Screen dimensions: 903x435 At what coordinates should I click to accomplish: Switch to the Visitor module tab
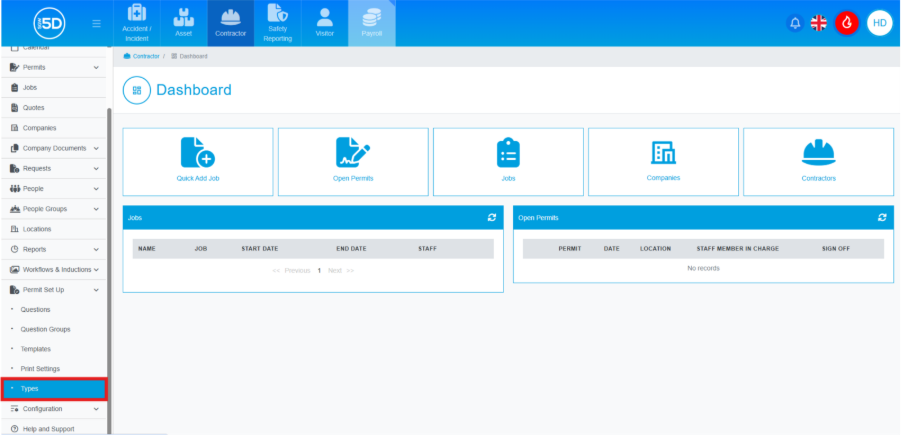[324, 23]
